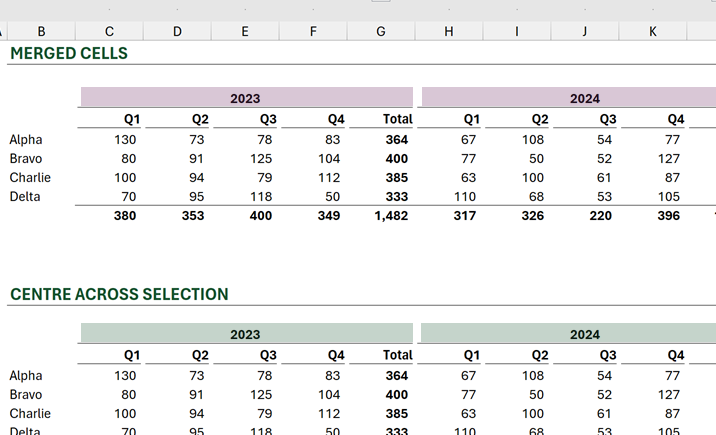The height and width of the screenshot is (435, 716).
Task: Select the purple merged "2024" header cell
Action: pos(569,97)
